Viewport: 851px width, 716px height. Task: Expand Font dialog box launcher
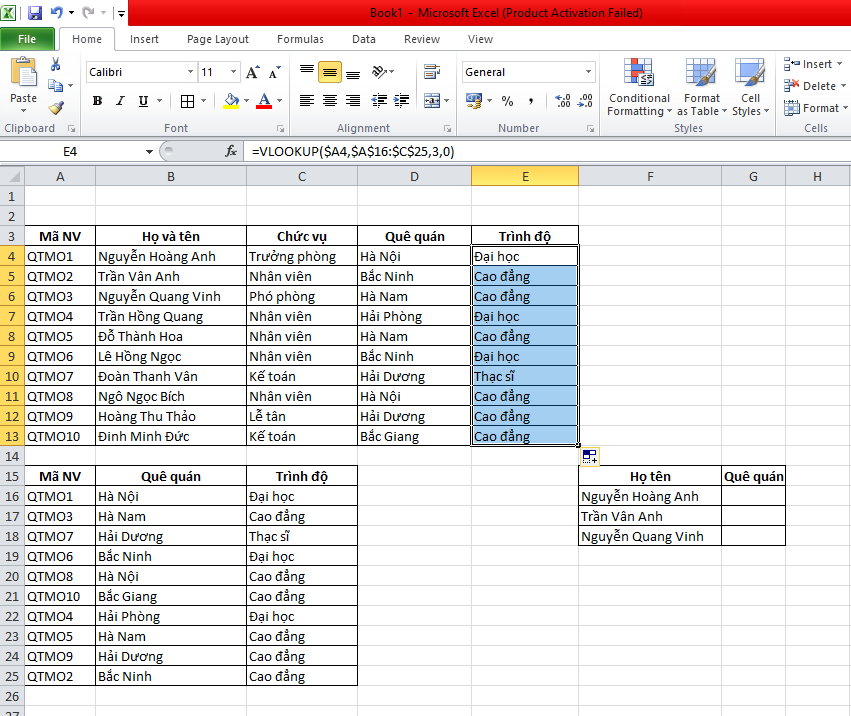coord(280,129)
